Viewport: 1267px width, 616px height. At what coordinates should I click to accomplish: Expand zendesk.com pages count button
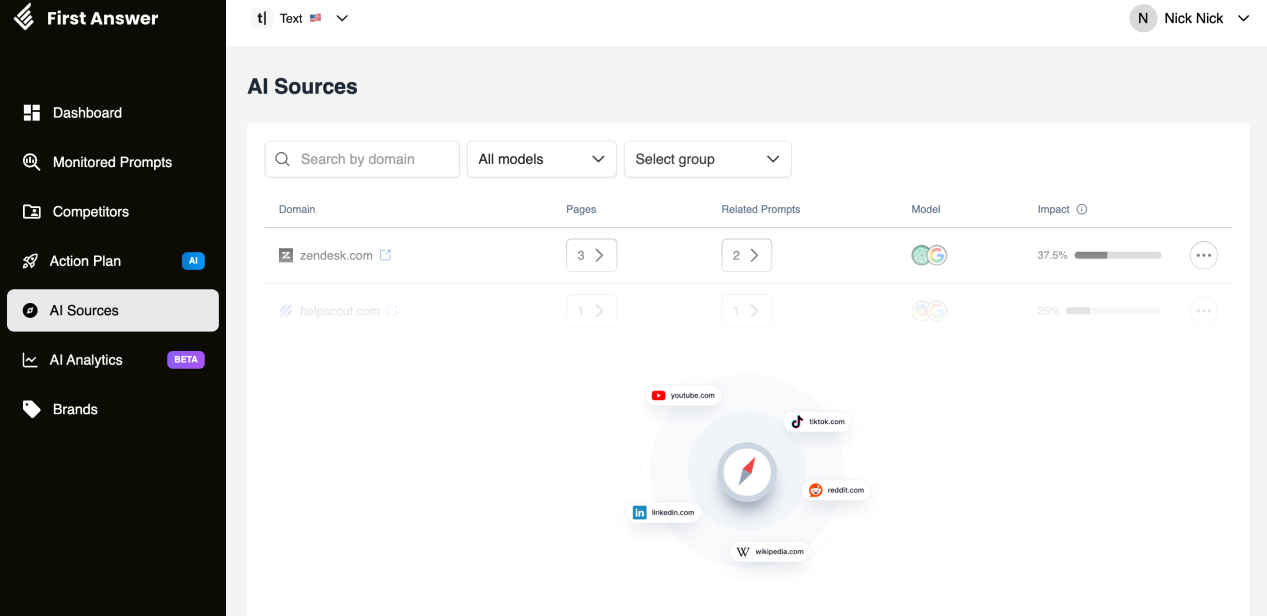click(x=591, y=255)
